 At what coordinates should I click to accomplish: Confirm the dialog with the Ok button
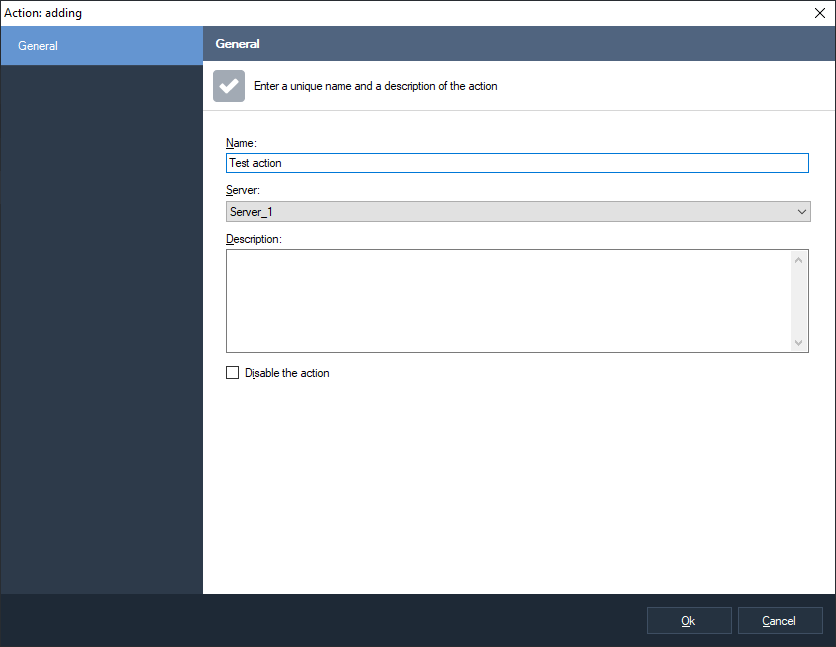688,621
